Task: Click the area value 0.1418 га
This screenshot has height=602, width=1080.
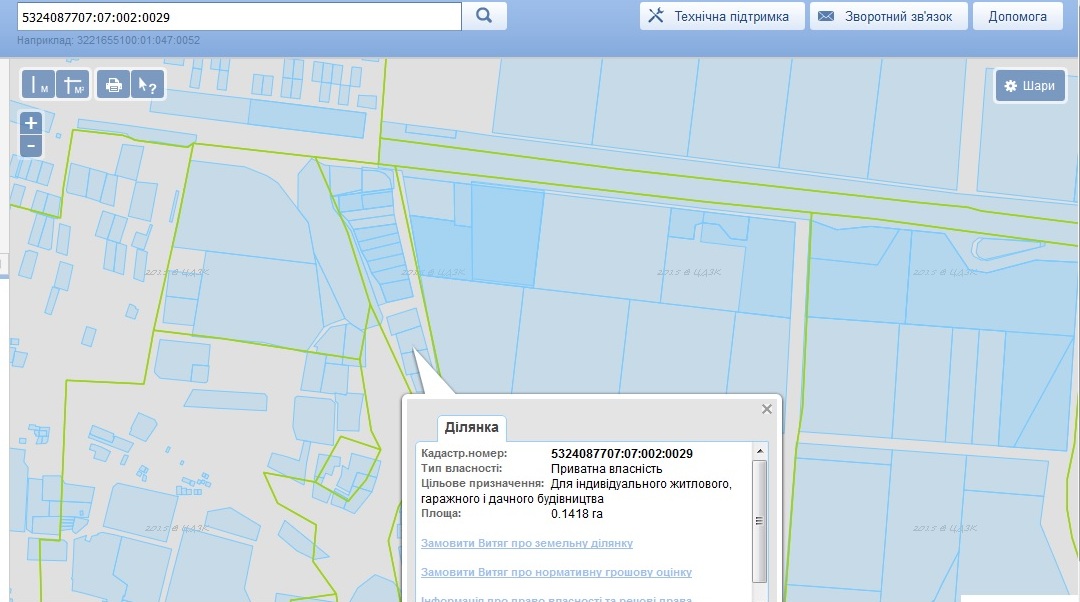Action: (577, 514)
